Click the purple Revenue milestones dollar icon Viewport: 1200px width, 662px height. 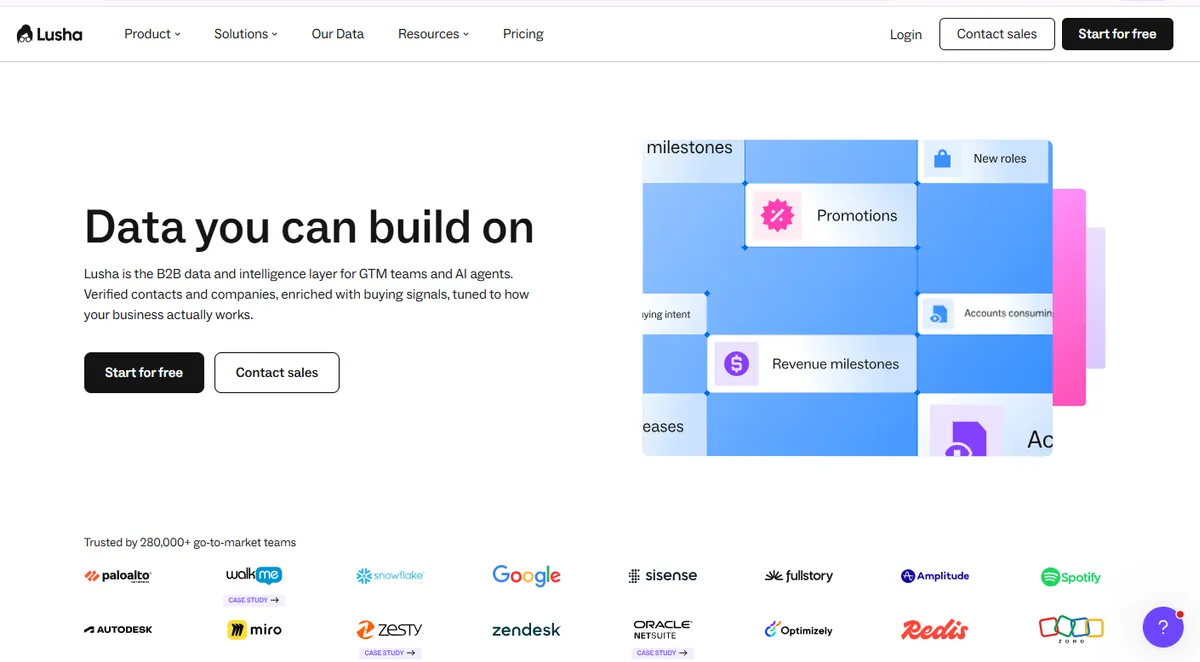(x=737, y=364)
